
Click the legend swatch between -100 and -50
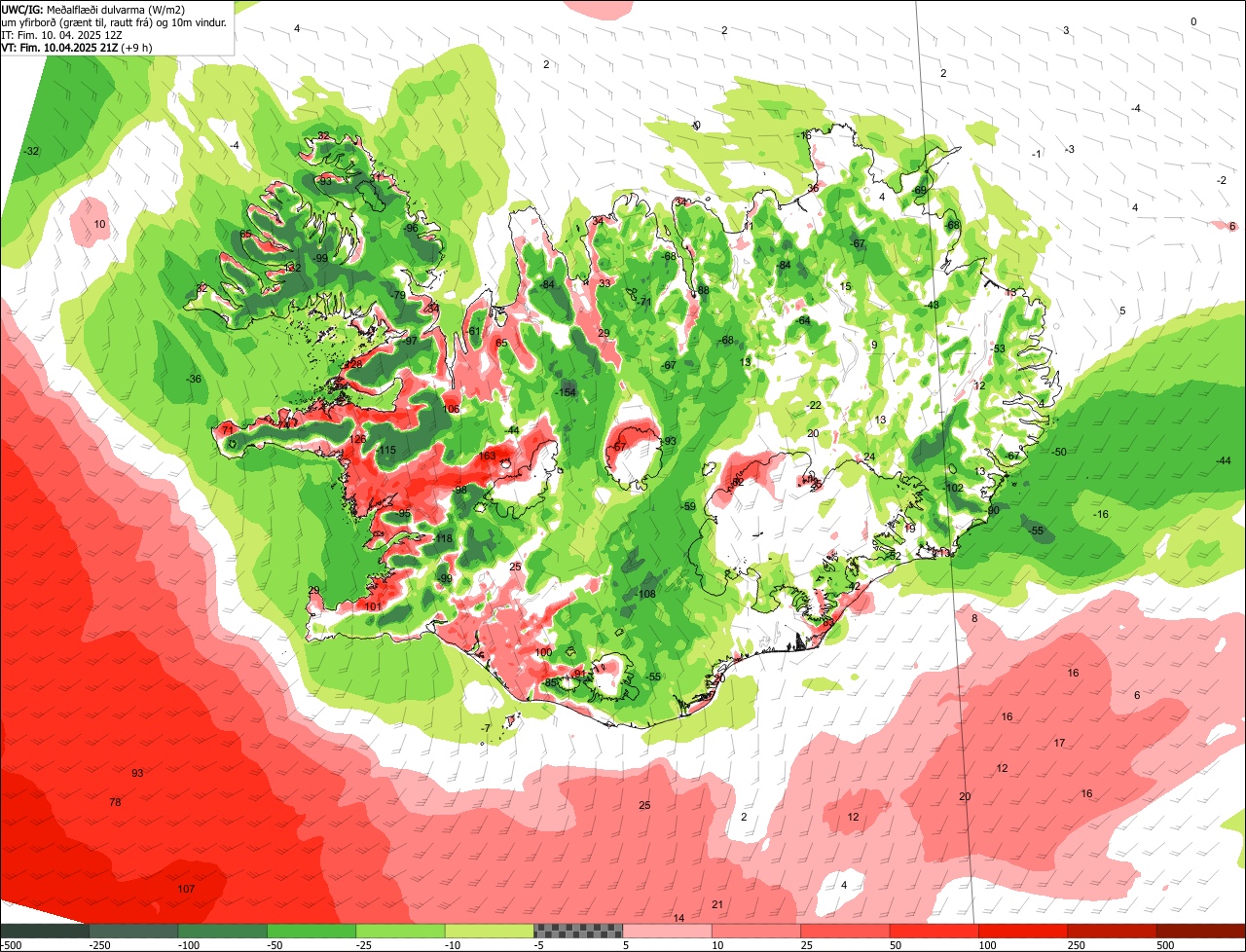[x=222, y=931]
